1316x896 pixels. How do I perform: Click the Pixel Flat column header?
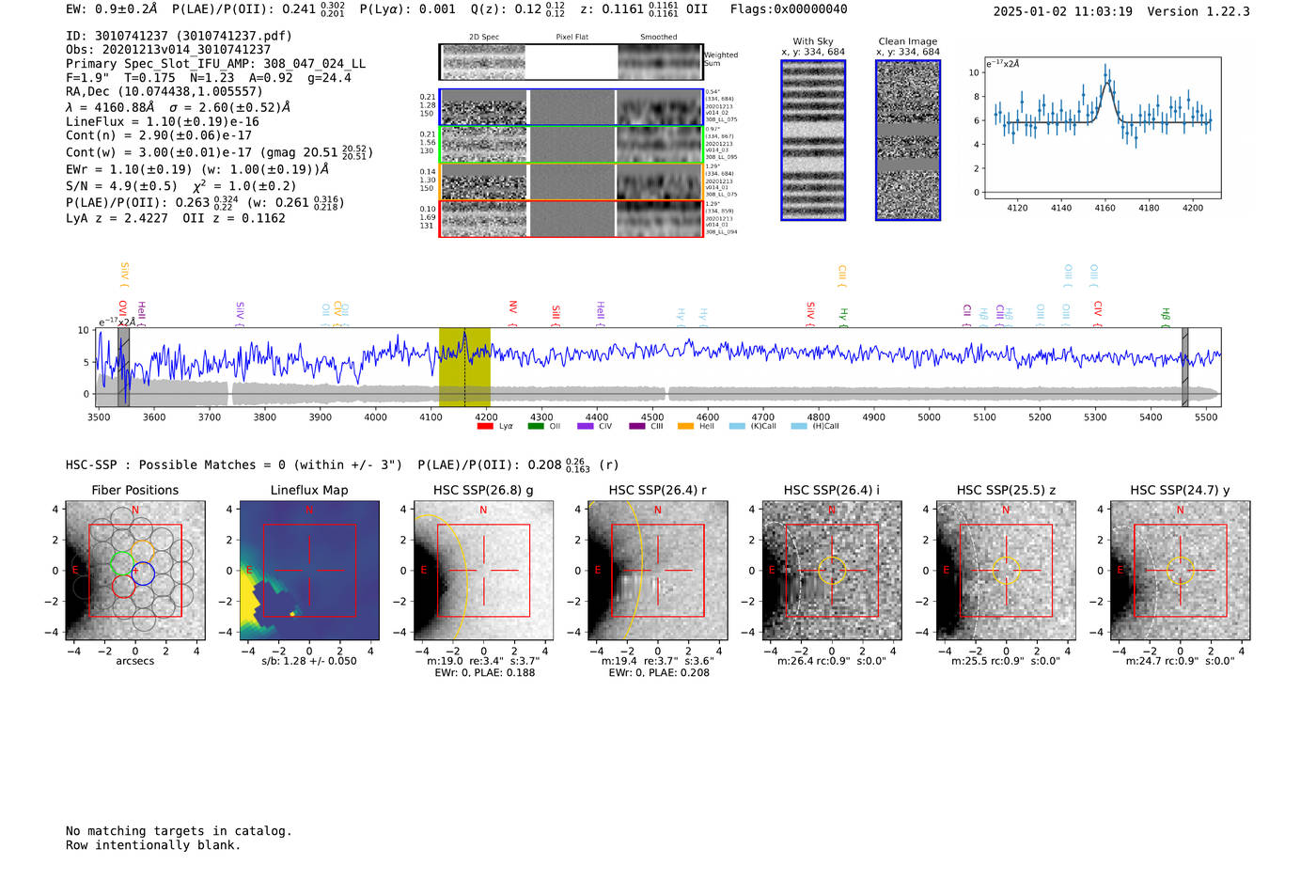[x=572, y=38]
